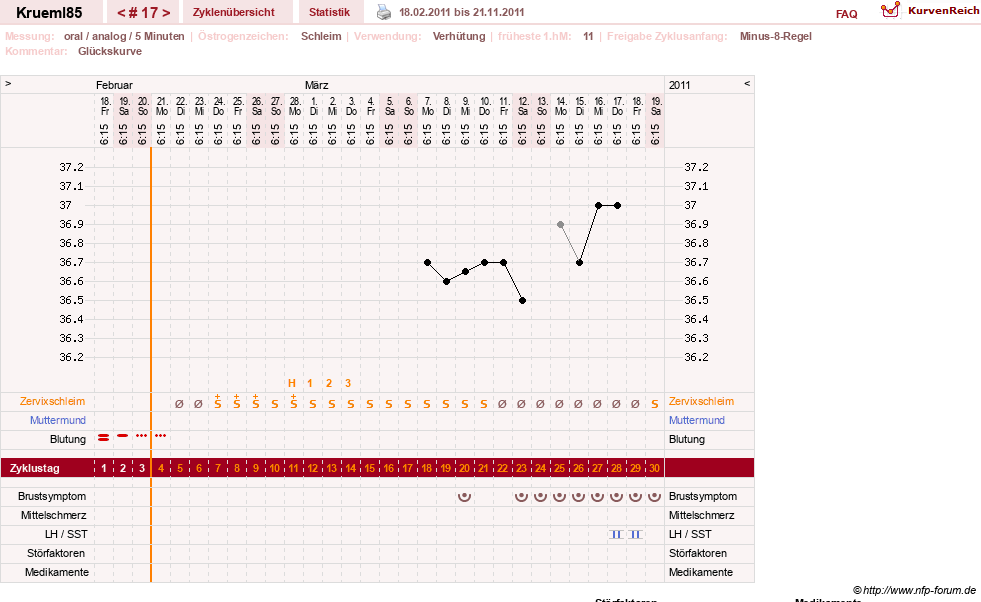The height and width of the screenshot is (602, 981).
Task: Click cycle day 17 in the Zyklustag bar
Action: click(407, 468)
